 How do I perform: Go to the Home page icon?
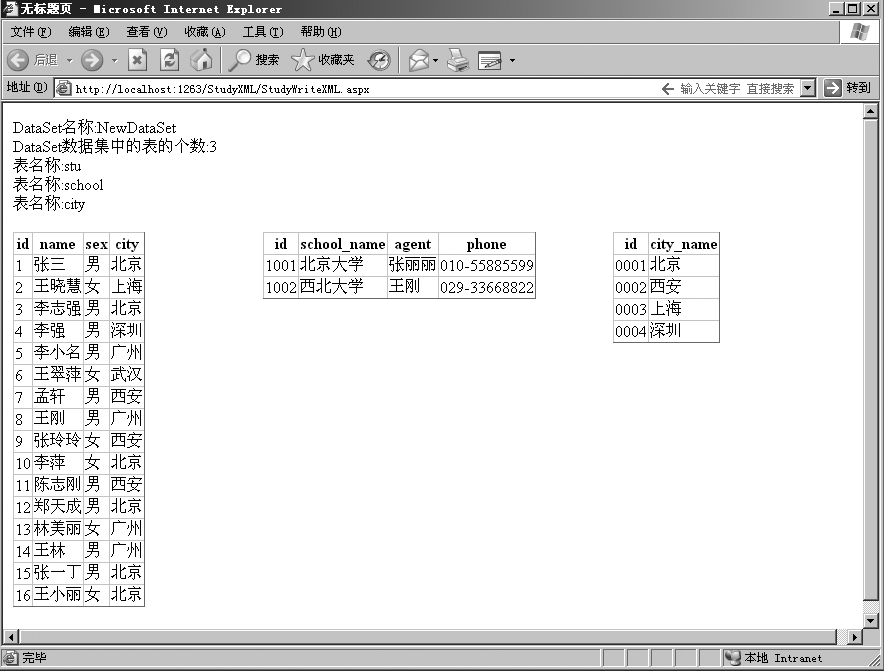pos(201,60)
